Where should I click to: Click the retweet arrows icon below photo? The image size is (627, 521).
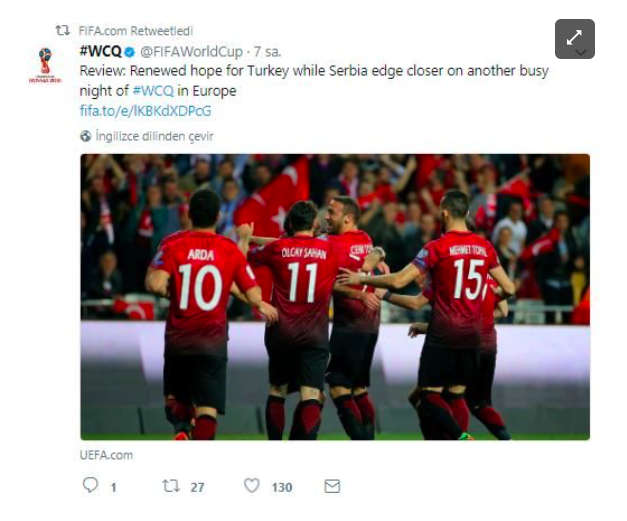171,486
